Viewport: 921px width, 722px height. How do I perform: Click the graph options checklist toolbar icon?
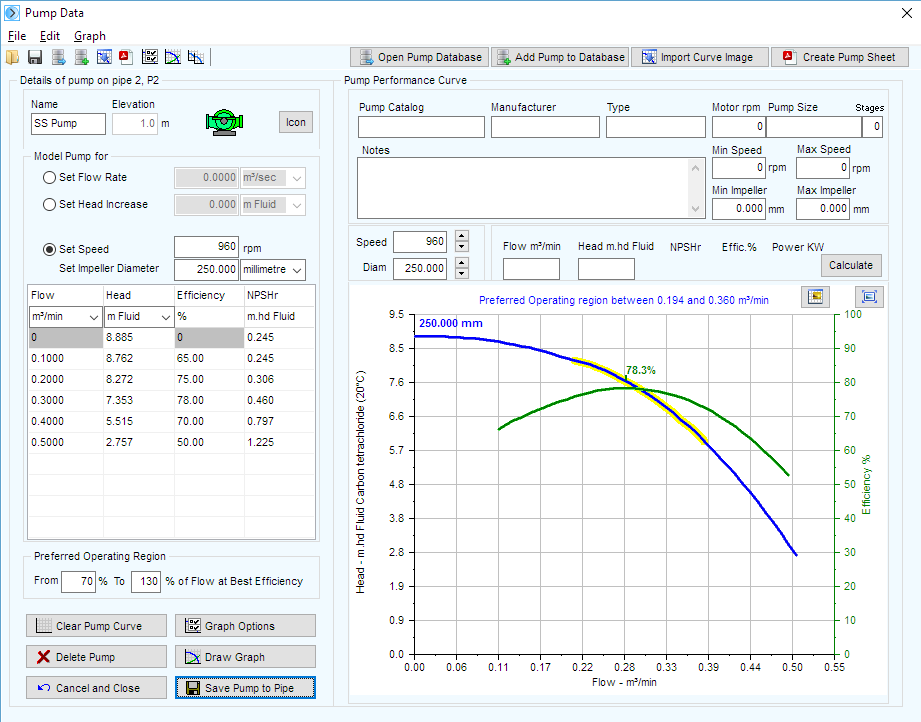pos(150,57)
